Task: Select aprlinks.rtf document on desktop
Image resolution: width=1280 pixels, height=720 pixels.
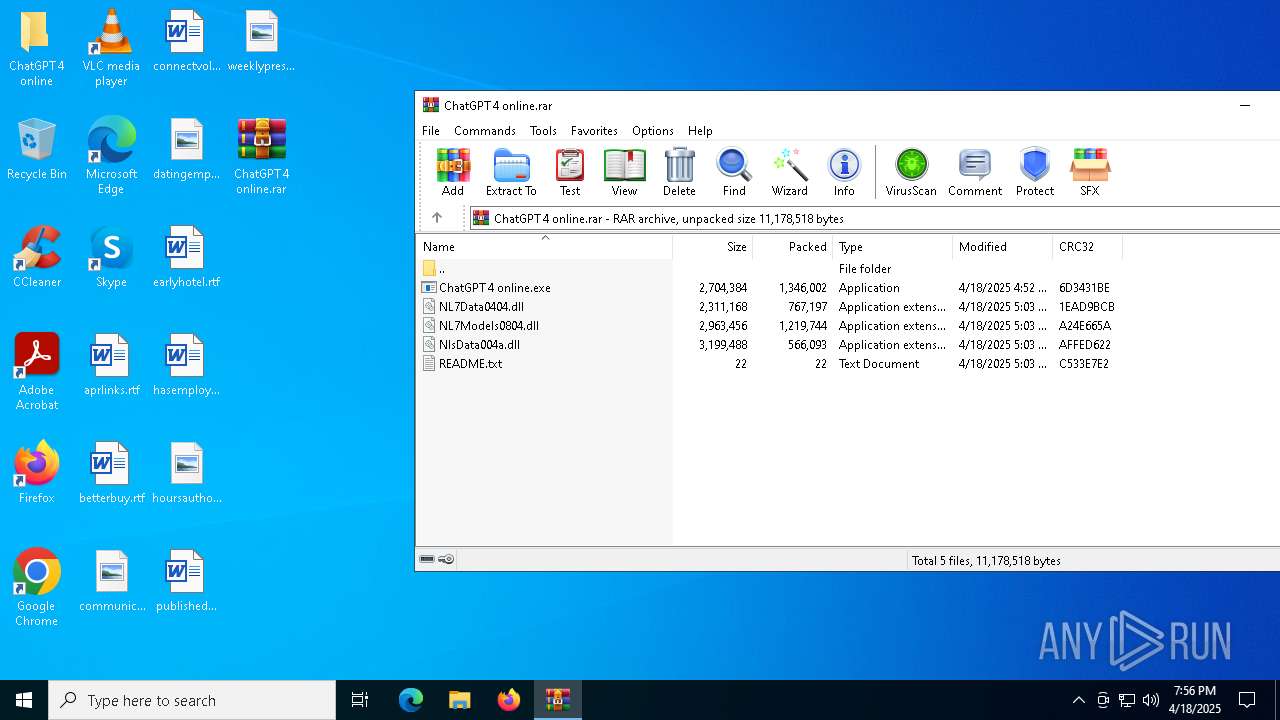Action: click(x=111, y=365)
